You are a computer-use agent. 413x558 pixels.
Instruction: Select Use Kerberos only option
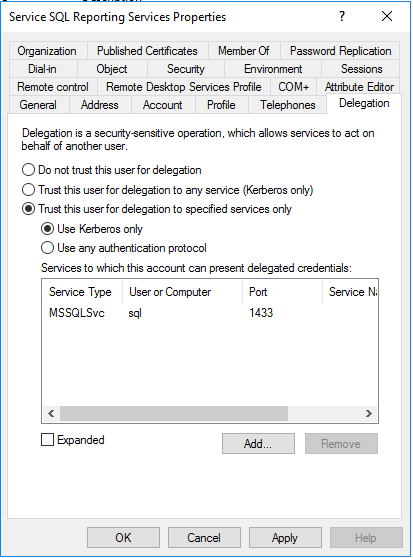(47, 228)
